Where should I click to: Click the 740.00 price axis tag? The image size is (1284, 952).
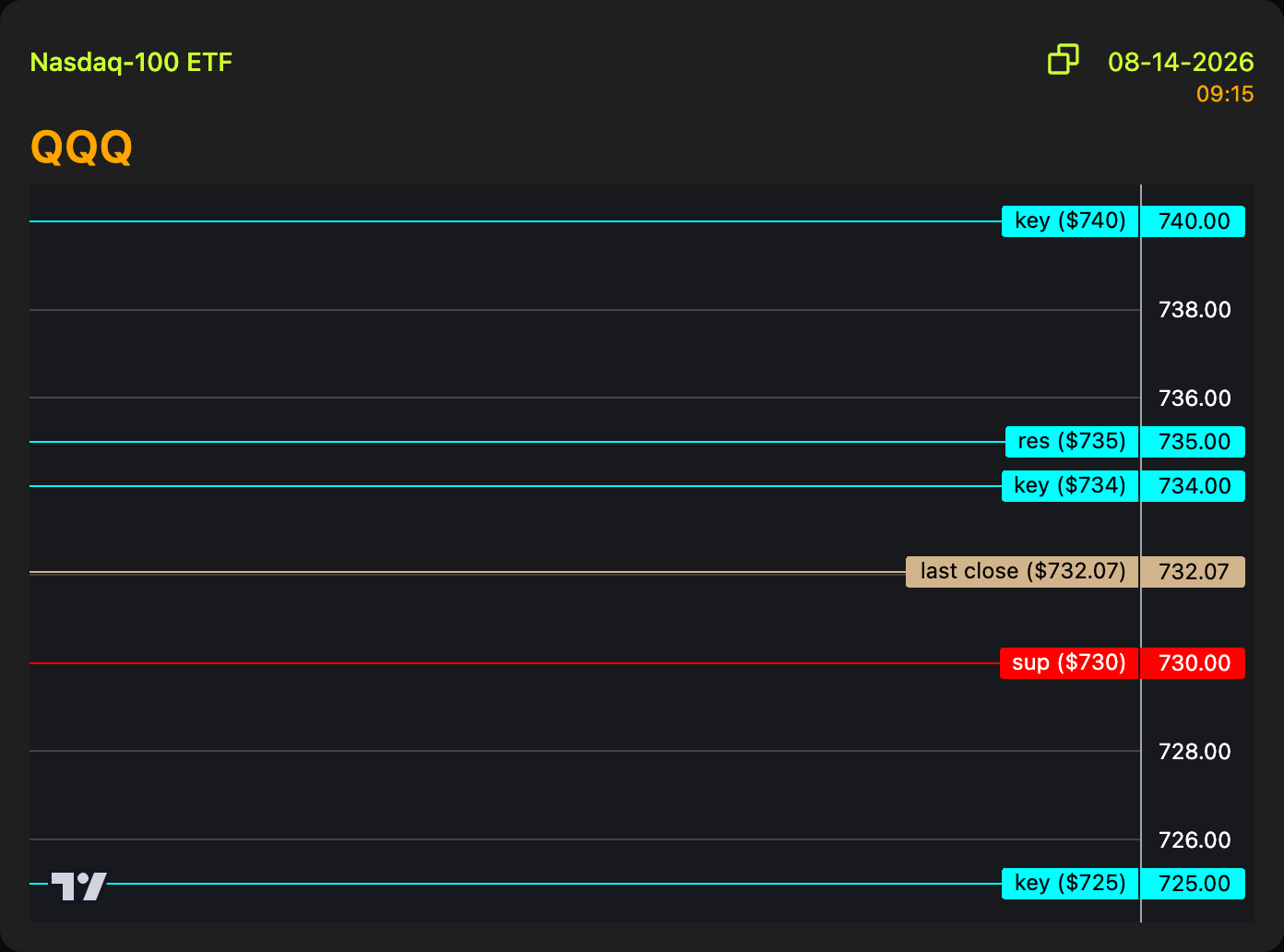point(1194,221)
